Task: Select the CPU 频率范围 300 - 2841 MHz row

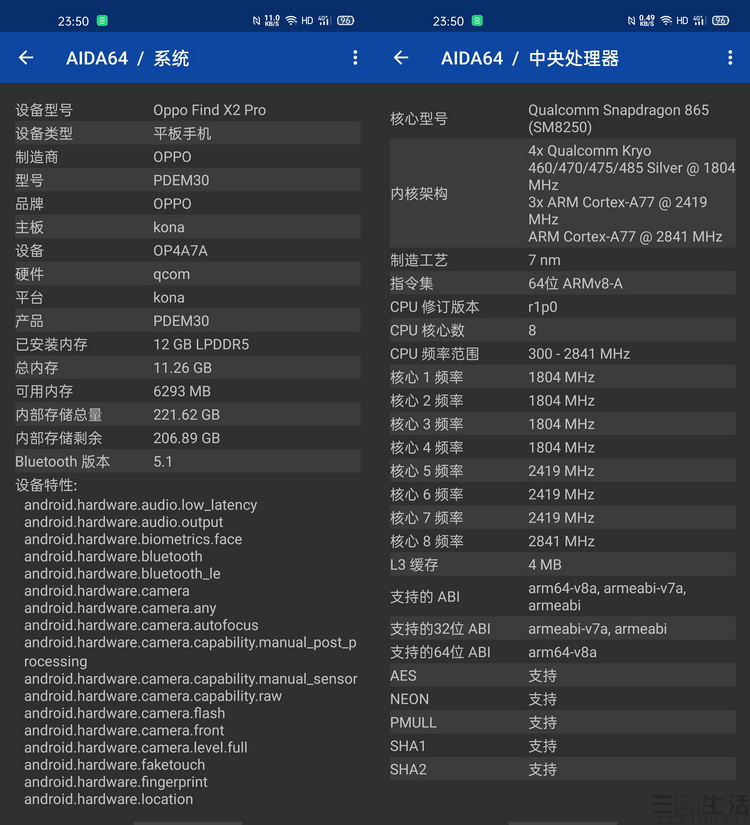Action: [563, 354]
